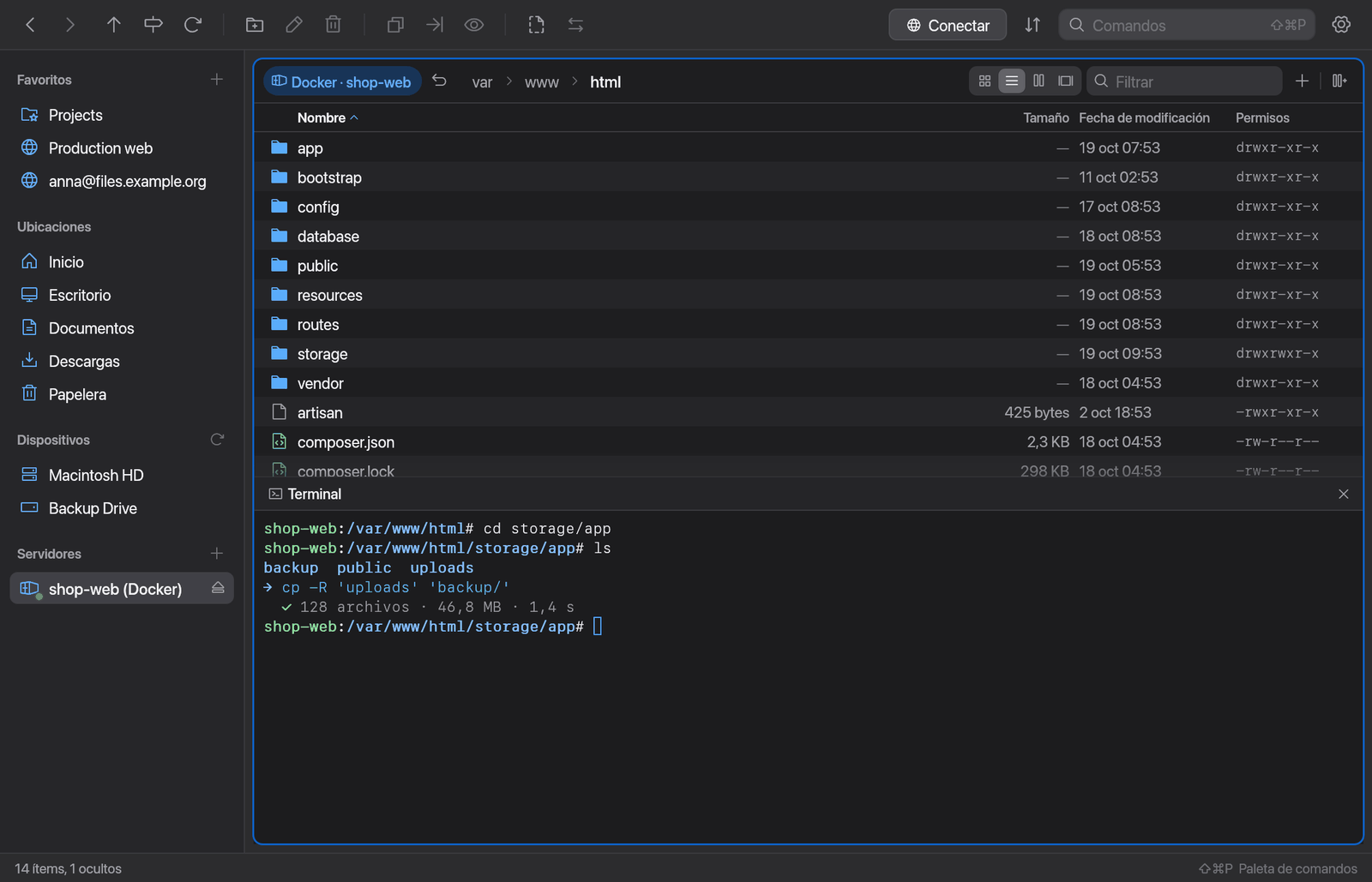The height and width of the screenshot is (882, 1372).
Task: Navigate to var breadcrumb
Action: coord(482,82)
